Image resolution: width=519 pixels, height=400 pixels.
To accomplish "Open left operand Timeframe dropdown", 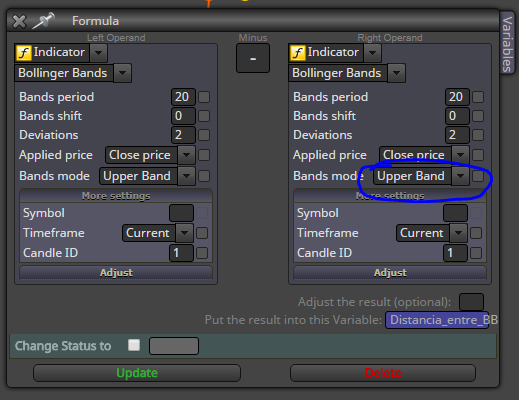I will pyautogui.click(x=185, y=233).
